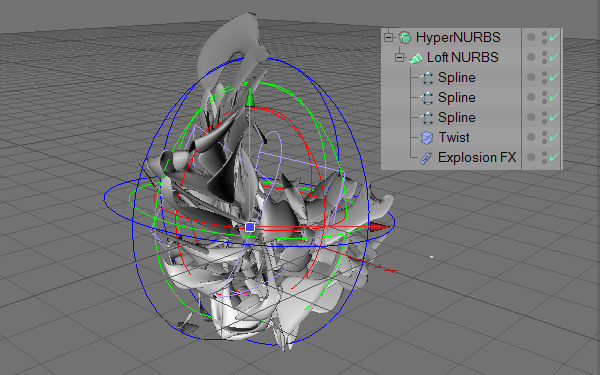Click the third Spline object icon
The height and width of the screenshot is (375, 600).
427,118
